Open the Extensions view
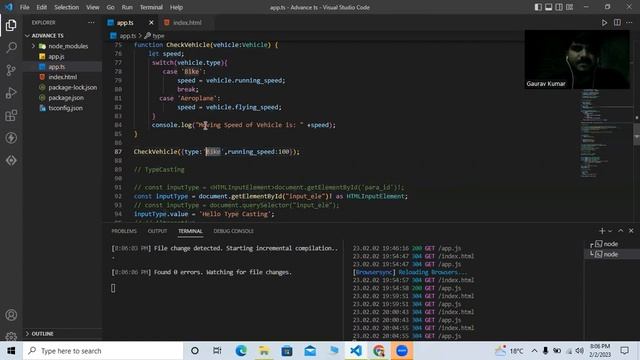The image size is (640, 360). (x=11, y=116)
